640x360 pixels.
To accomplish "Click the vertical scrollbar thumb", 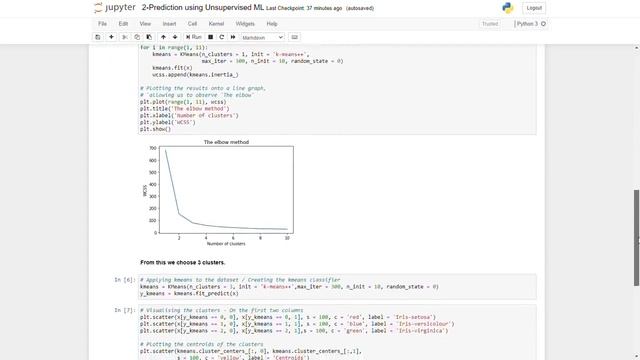I will (x=636, y=238).
